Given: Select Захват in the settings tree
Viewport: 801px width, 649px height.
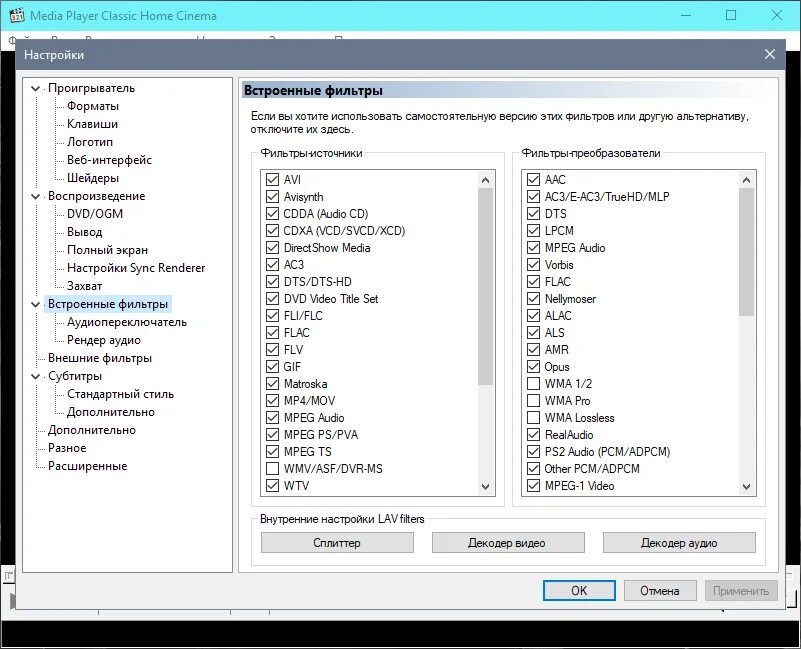Looking at the screenshot, I should click(85, 286).
